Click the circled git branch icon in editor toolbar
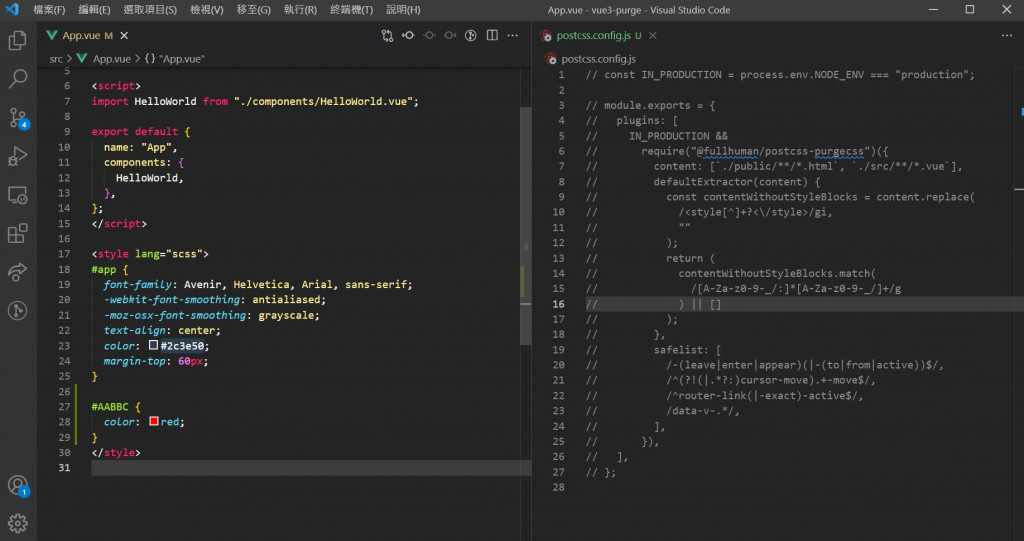This screenshot has width=1024, height=541. click(471, 35)
